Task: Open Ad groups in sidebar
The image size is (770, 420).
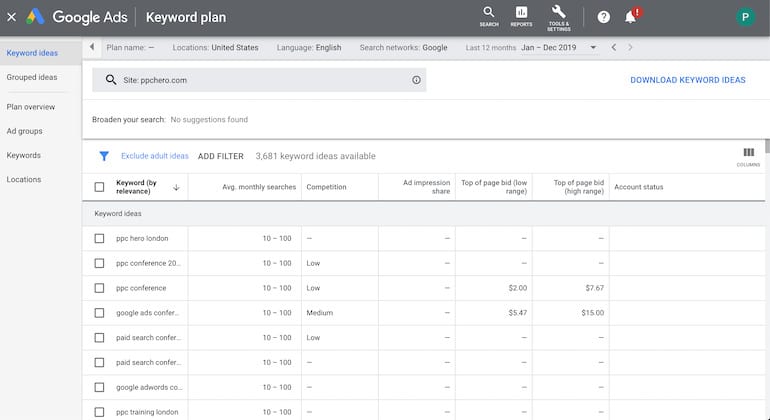Action: click(25, 131)
